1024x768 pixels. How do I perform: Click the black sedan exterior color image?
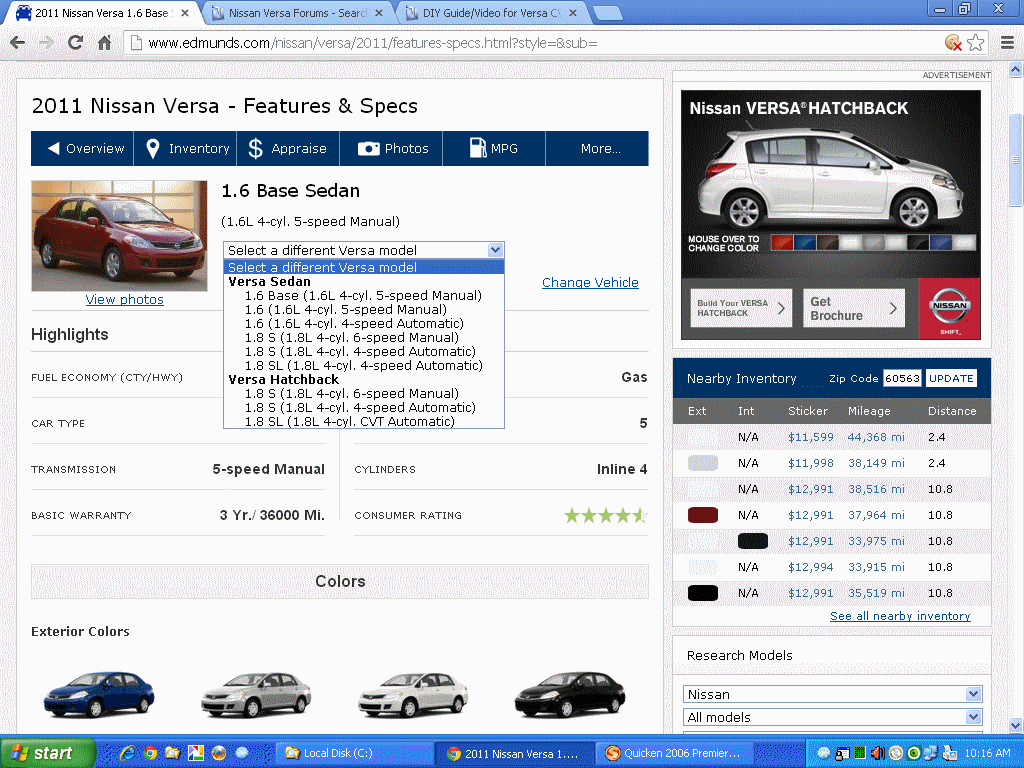(x=570, y=694)
